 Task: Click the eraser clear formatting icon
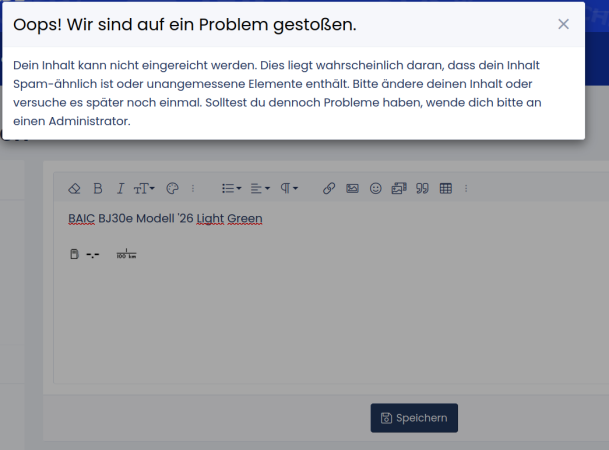[x=74, y=188]
